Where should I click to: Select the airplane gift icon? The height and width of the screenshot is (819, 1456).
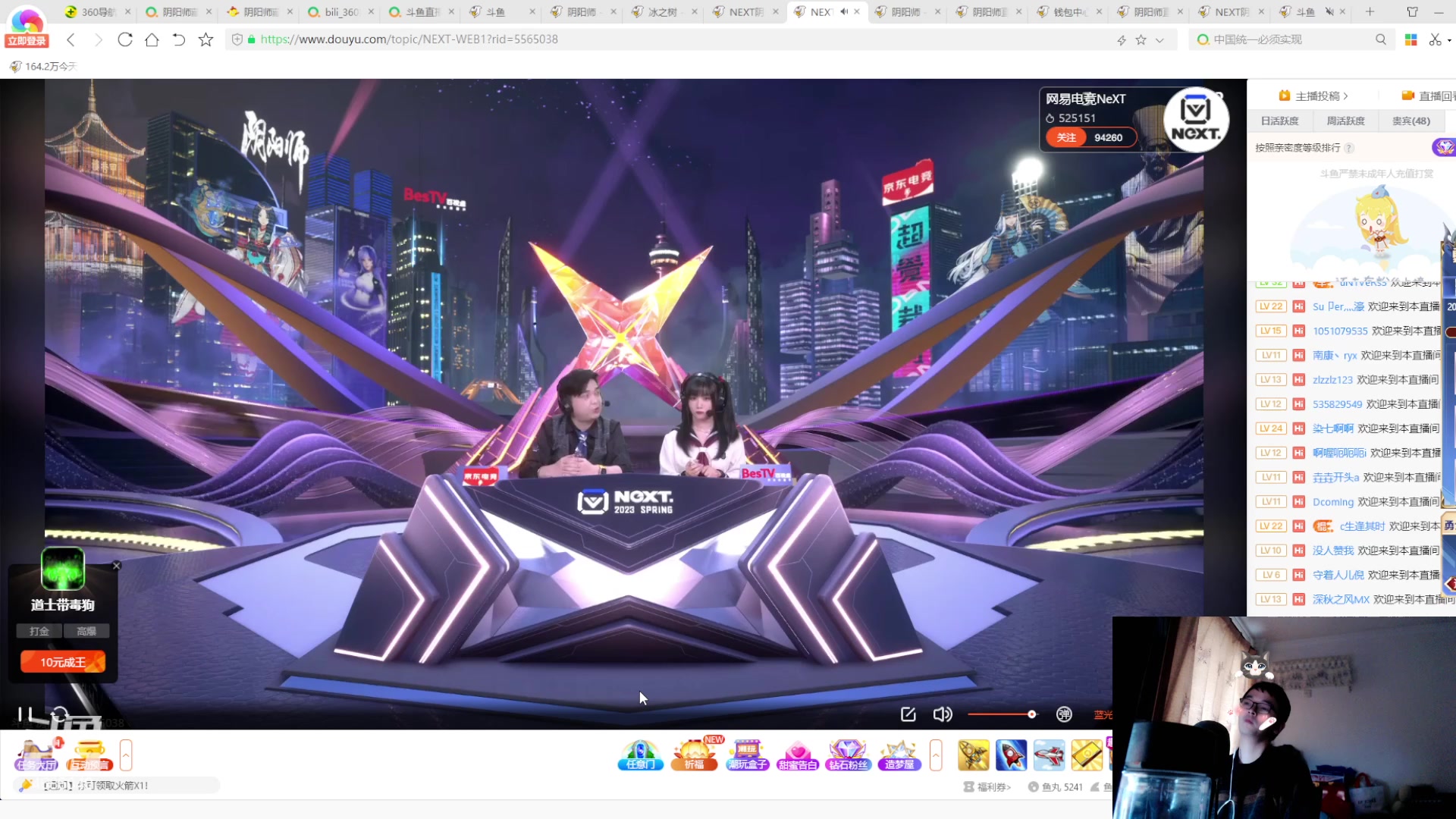1049,755
